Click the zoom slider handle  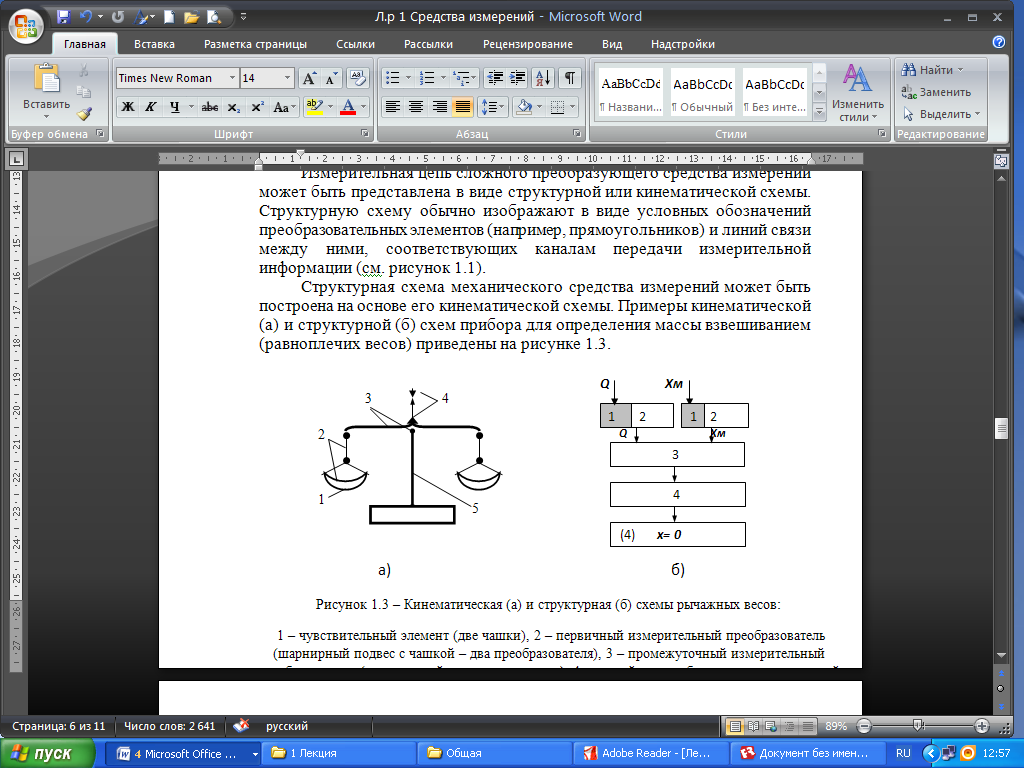918,726
